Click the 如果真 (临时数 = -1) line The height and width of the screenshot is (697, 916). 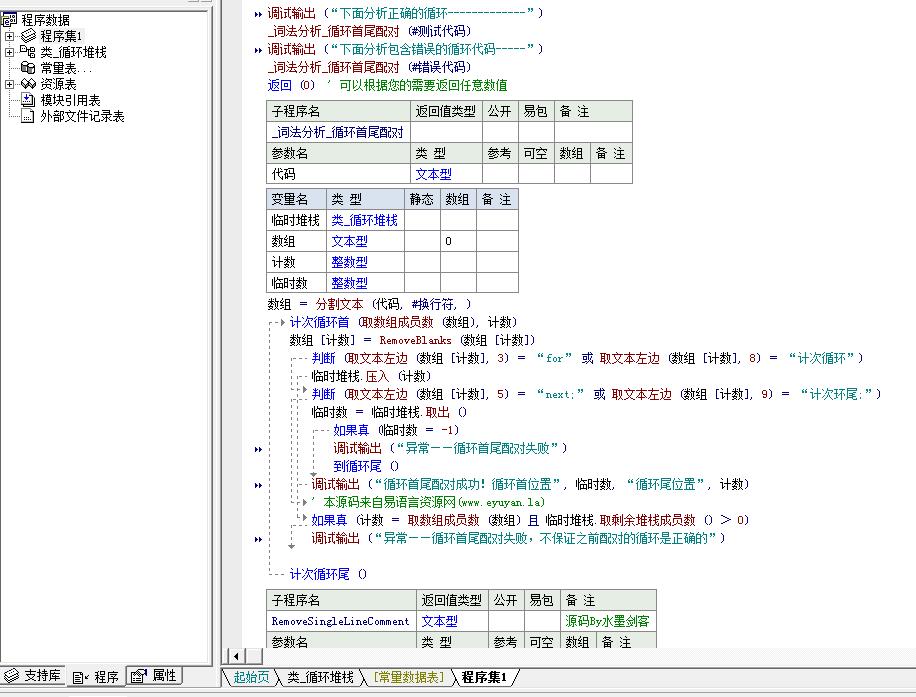396,431
